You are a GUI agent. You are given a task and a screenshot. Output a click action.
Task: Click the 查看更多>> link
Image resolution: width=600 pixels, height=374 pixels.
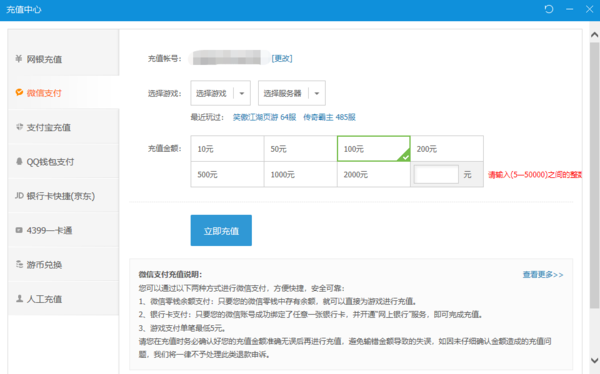click(543, 274)
